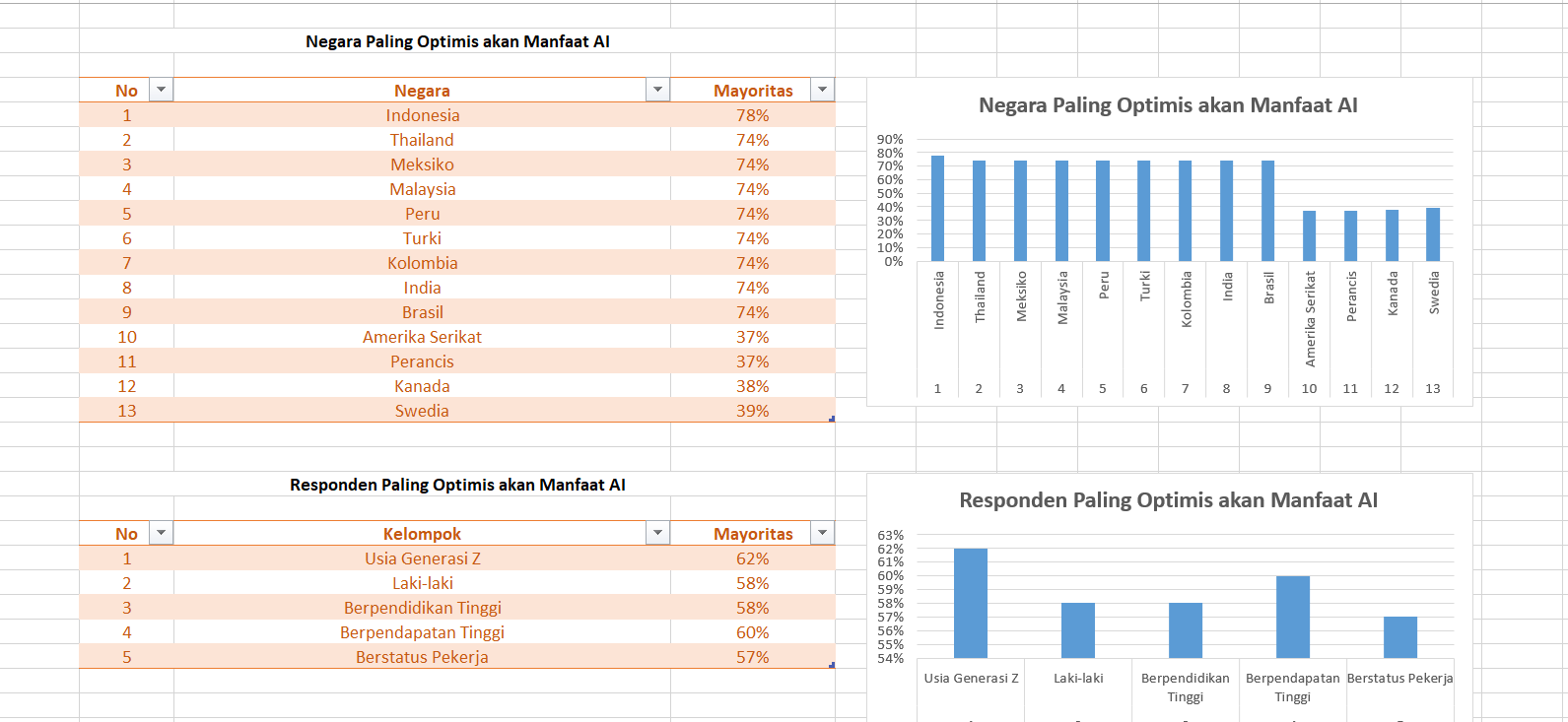Viewport: 1568px width, 722px height.
Task: Click the Berstatus Pekerja chart bar
Action: click(1399, 637)
